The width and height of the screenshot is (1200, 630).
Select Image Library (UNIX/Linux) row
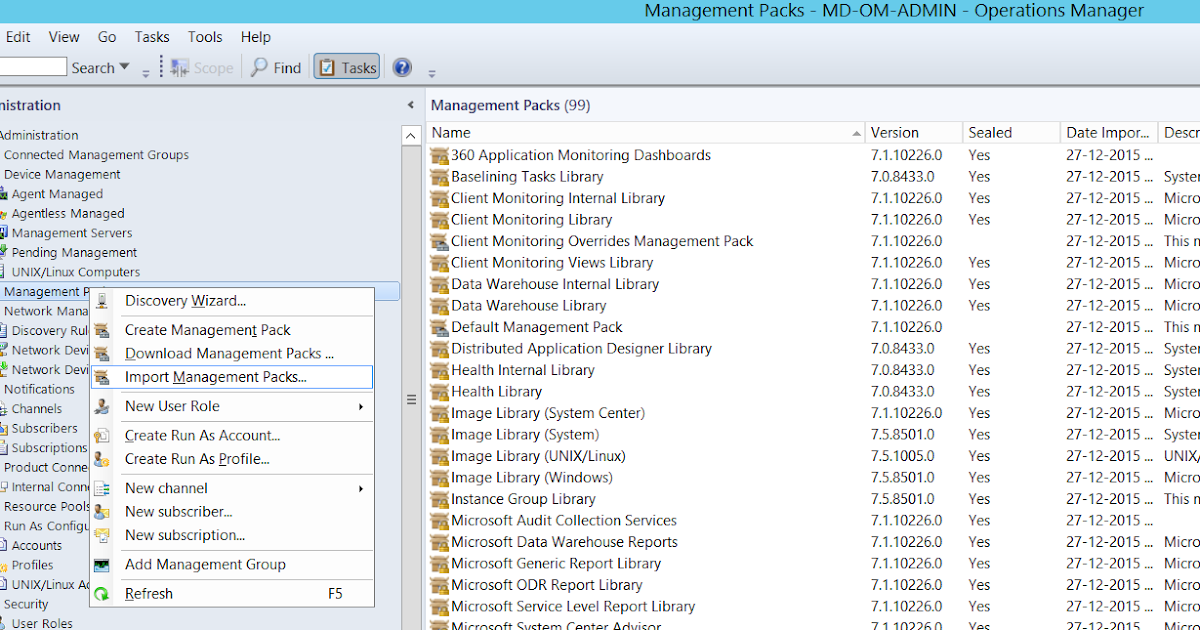(x=814, y=456)
